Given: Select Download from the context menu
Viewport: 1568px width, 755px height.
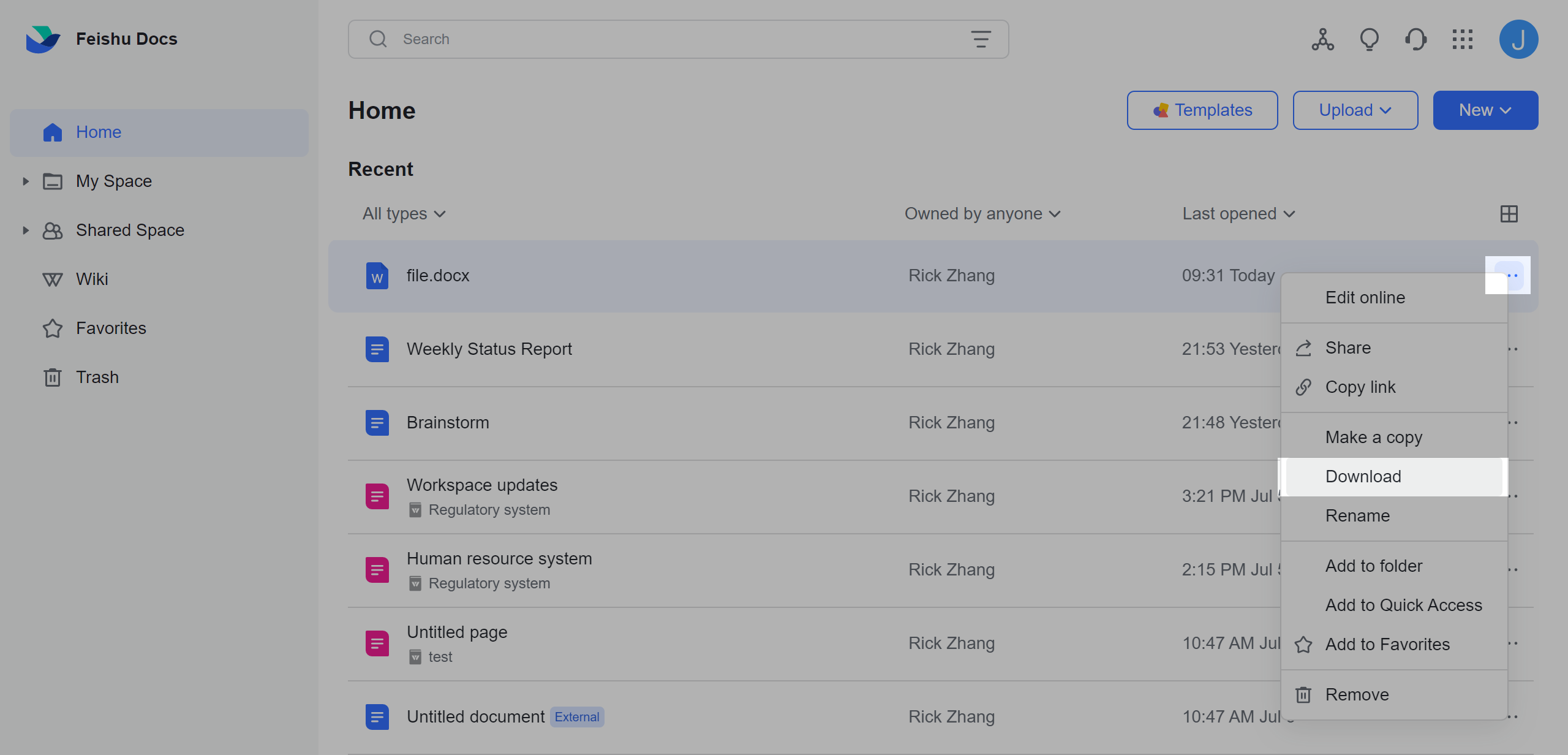Looking at the screenshot, I should click(1363, 476).
